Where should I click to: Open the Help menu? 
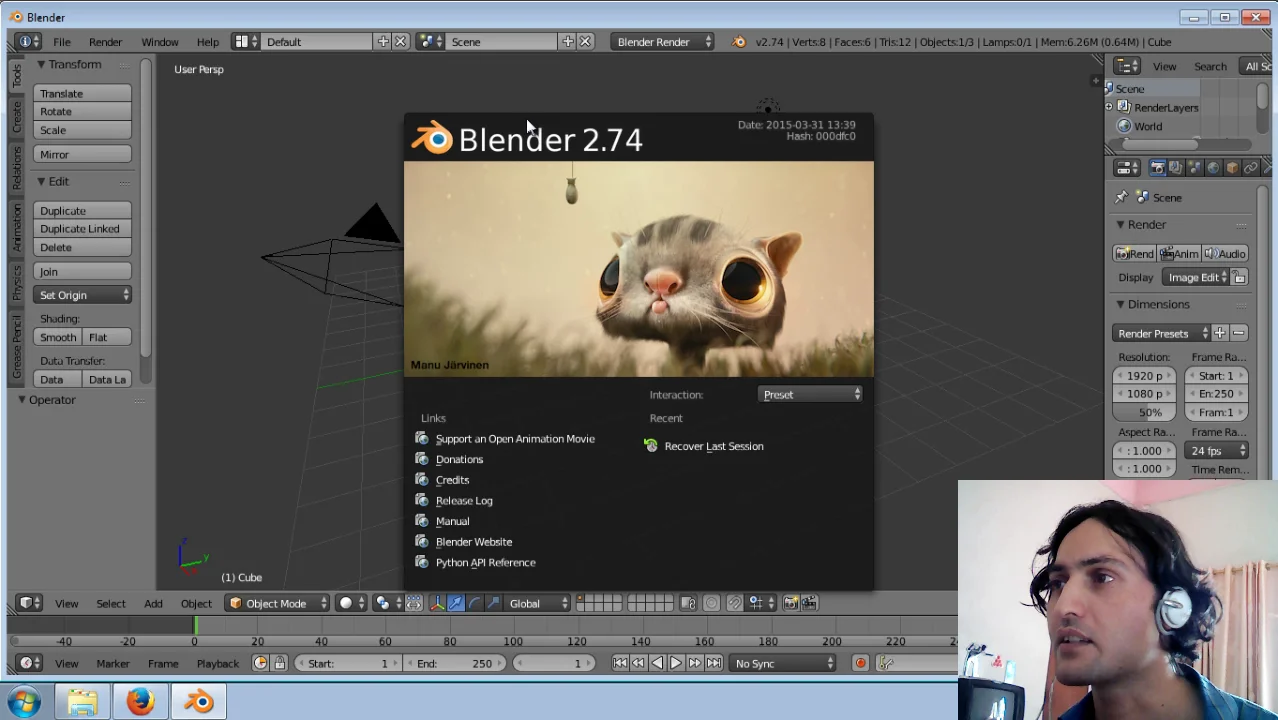[x=207, y=41]
